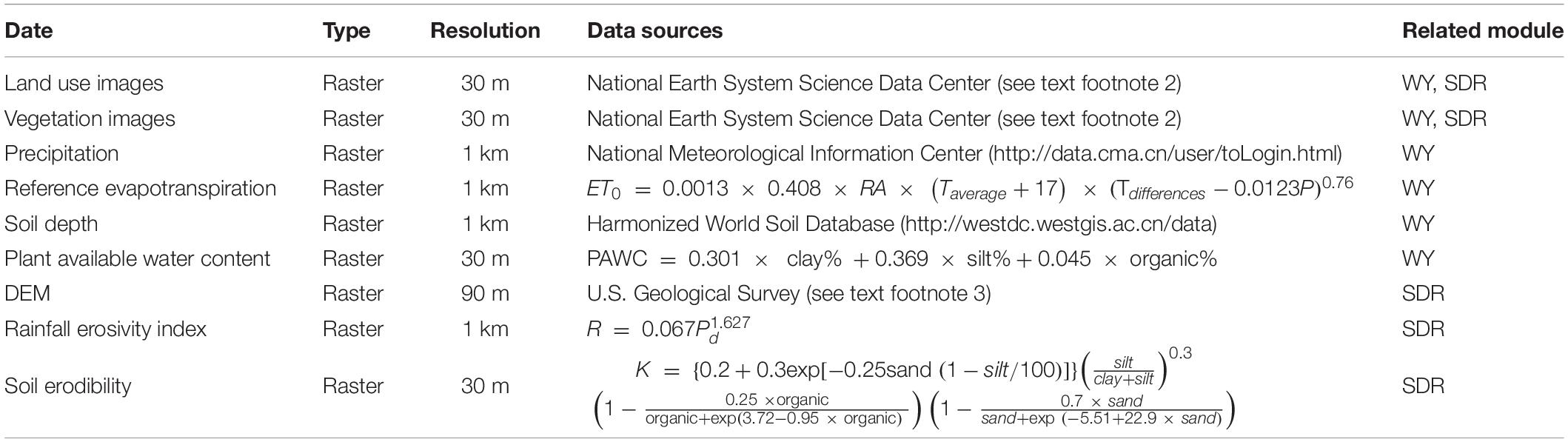This screenshot has width=1568, height=442.
Task: Click the soil erodibility K formula
Action: click(x=914, y=387)
